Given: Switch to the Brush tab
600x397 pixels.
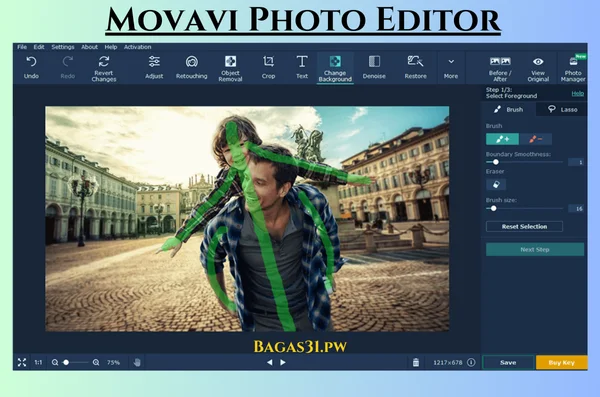Looking at the screenshot, I should (x=509, y=109).
